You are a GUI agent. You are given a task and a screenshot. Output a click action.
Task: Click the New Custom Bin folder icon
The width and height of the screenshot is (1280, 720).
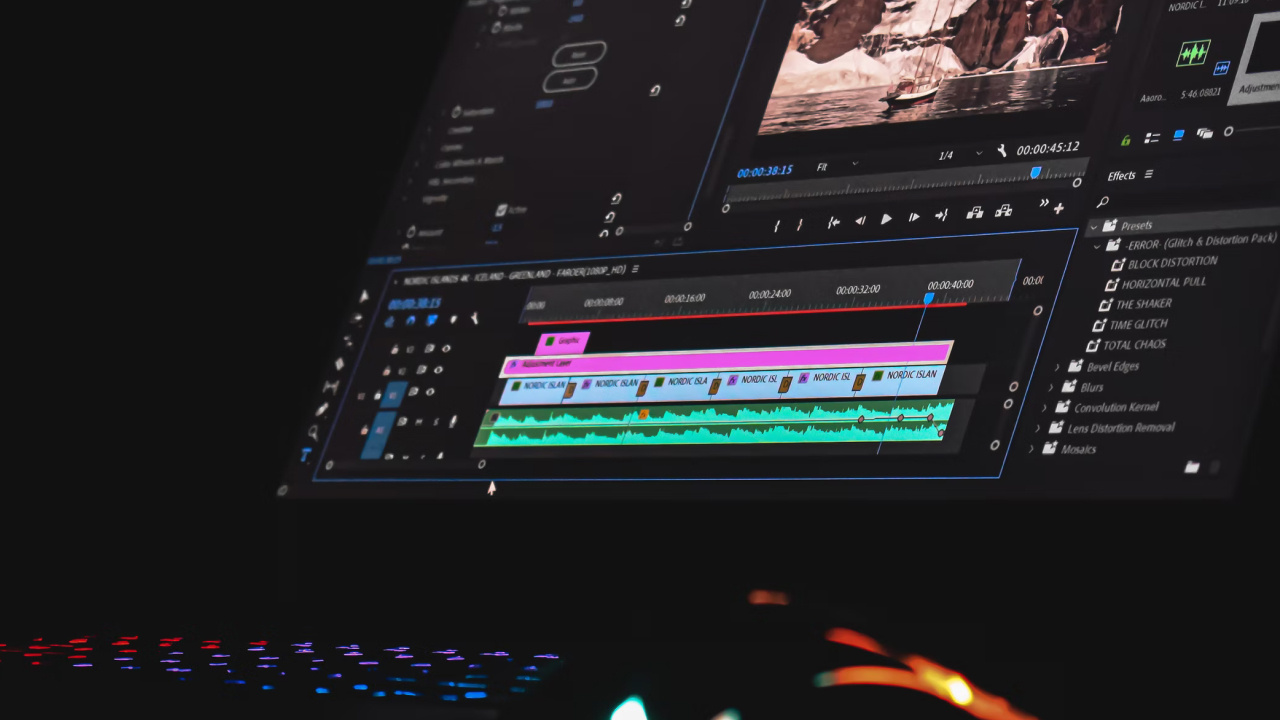(1191, 467)
